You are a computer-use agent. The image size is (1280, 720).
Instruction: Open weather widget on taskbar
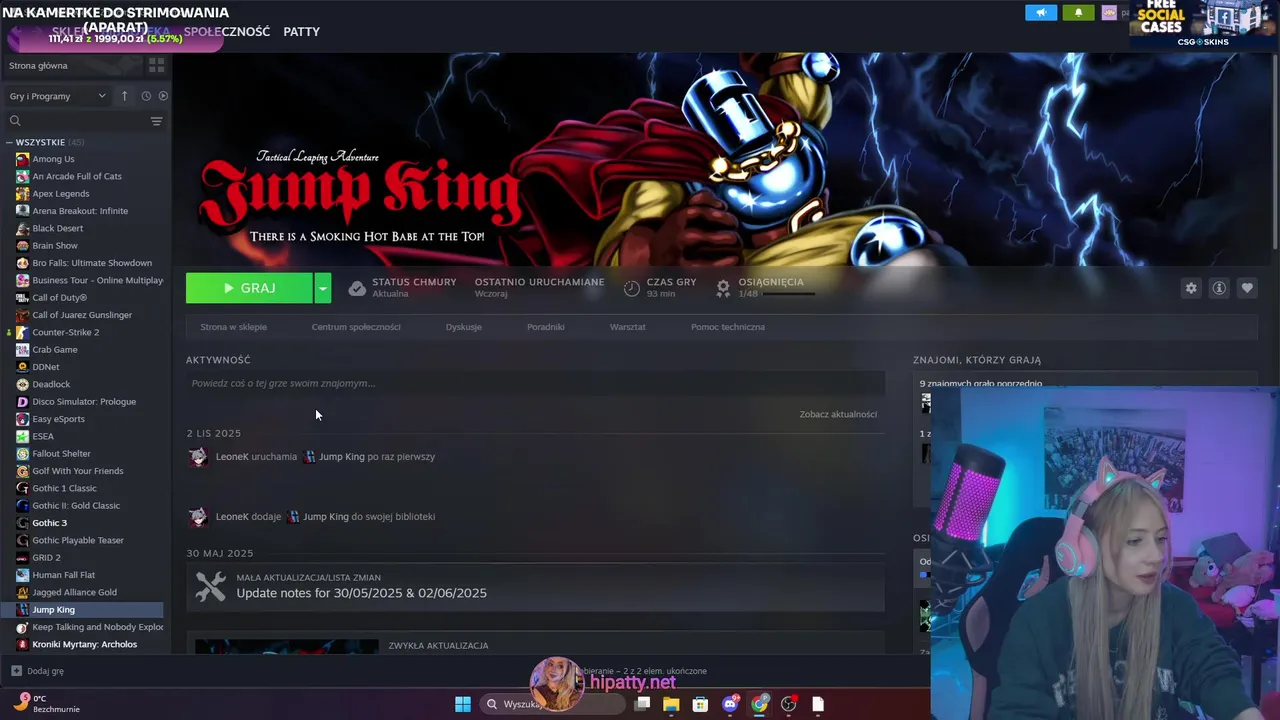point(47,703)
